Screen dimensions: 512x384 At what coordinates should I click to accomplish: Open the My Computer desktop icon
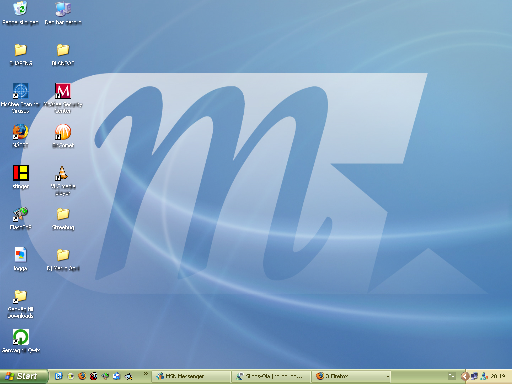point(63,9)
